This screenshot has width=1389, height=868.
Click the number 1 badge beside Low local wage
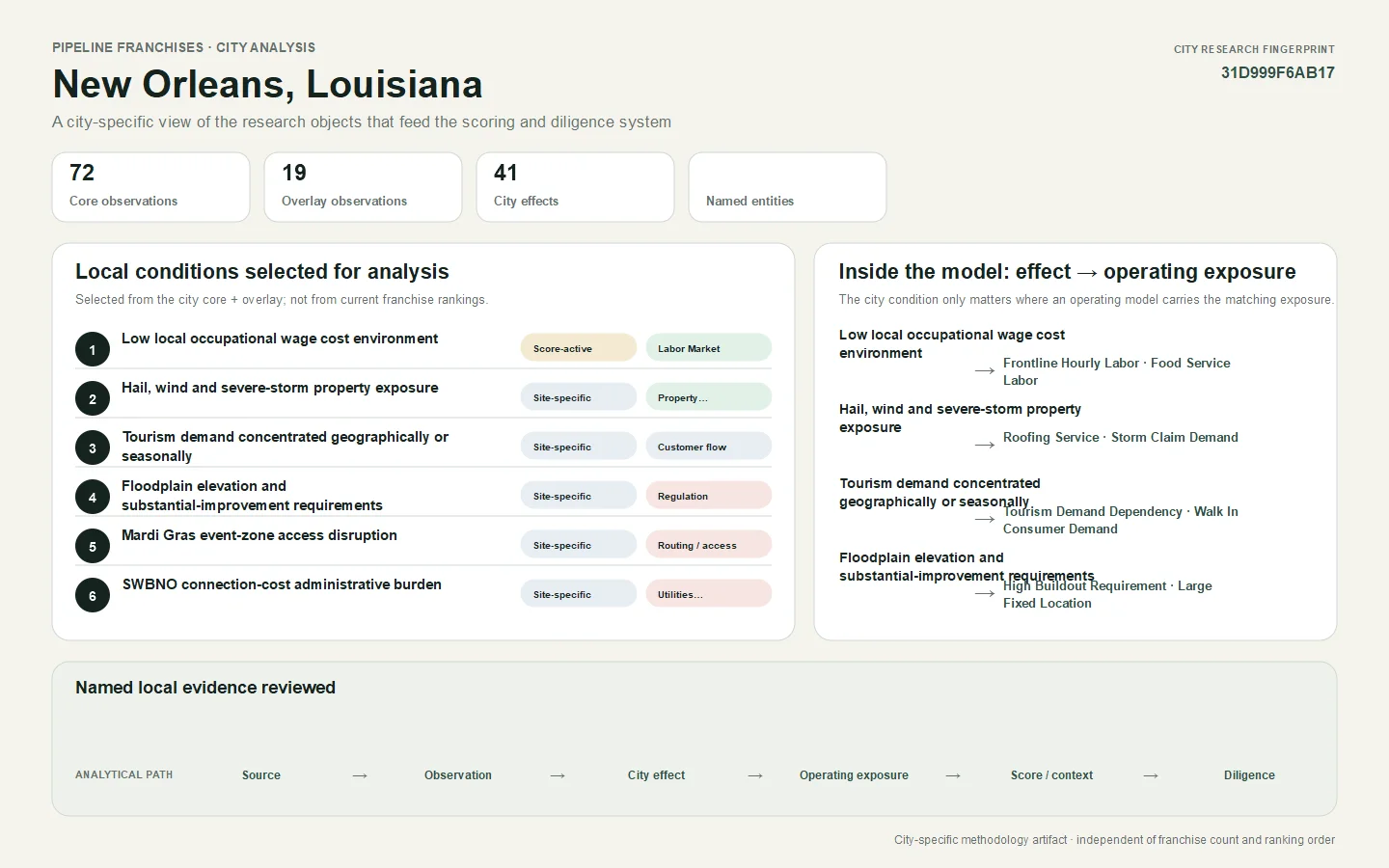pos(93,349)
